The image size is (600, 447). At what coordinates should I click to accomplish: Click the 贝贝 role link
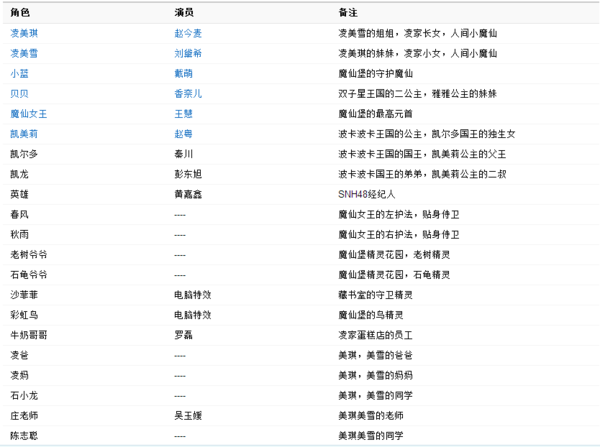[20, 93]
